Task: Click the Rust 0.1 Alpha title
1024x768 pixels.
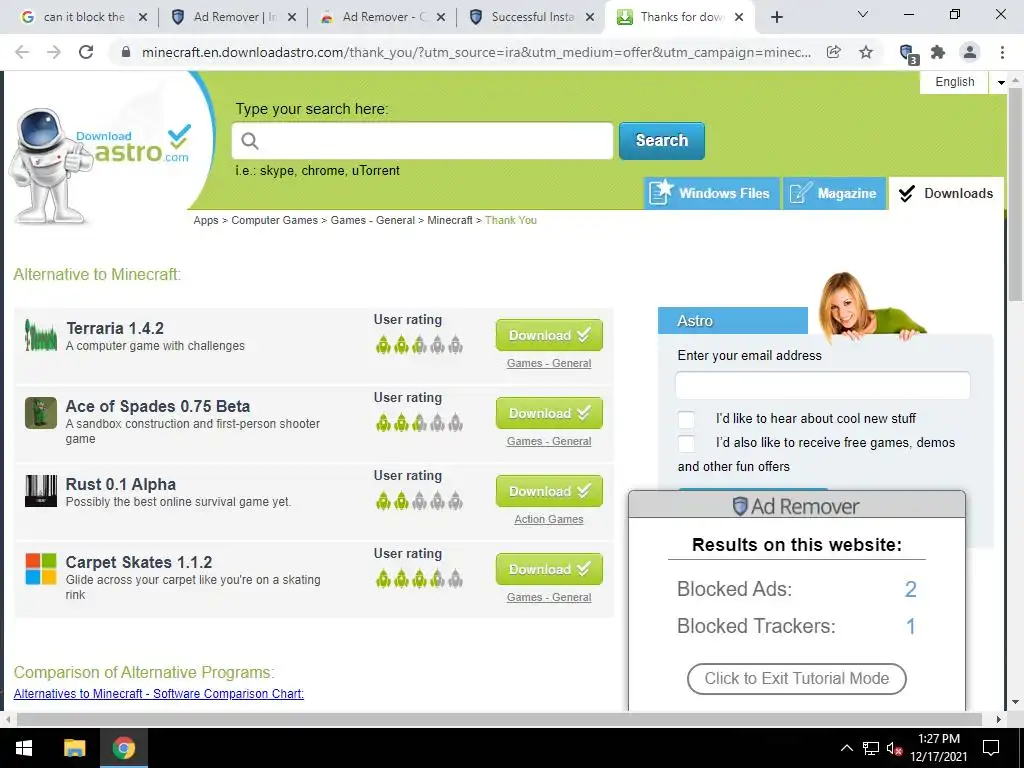Action: (x=121, y=484)
